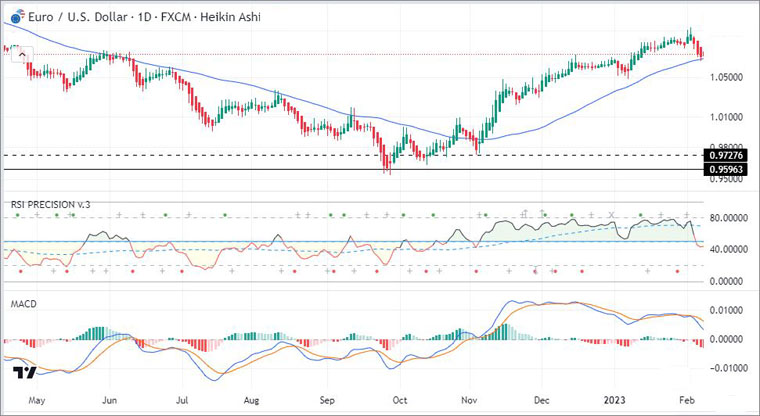The width and height of the screenshot is (760, 416).
Task: Click the Jul label on the time axis
Action: [182, 400]
